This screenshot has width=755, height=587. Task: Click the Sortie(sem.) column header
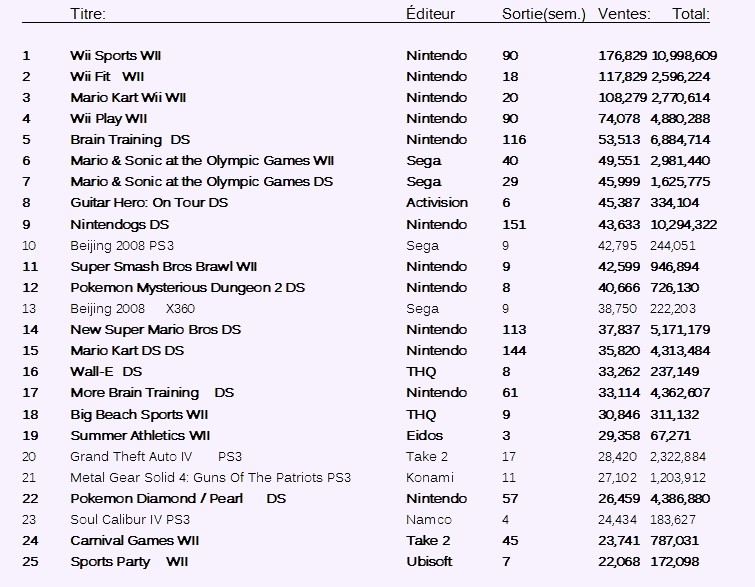[544, 14]
